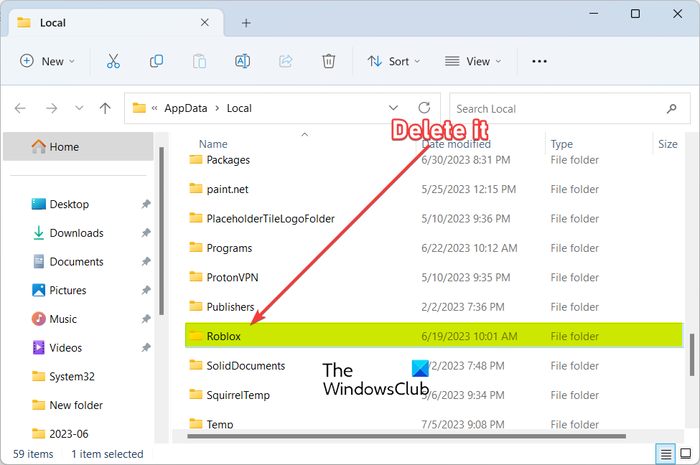Click the Refresh icon beside address bar
The height and width of the screenshot is (465, 700).
coord(424,108)
